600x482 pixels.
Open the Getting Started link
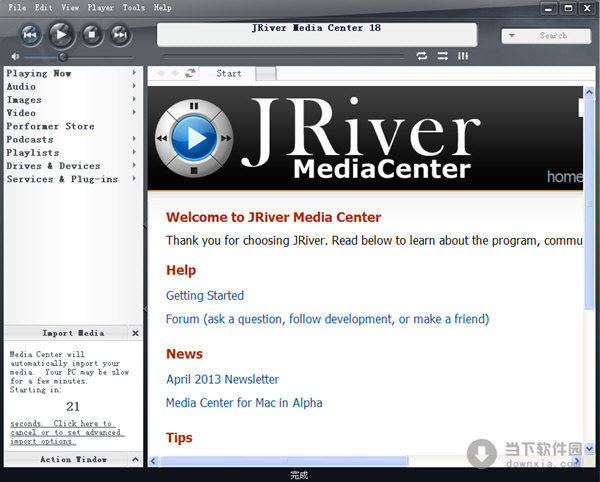coord(205,295)
